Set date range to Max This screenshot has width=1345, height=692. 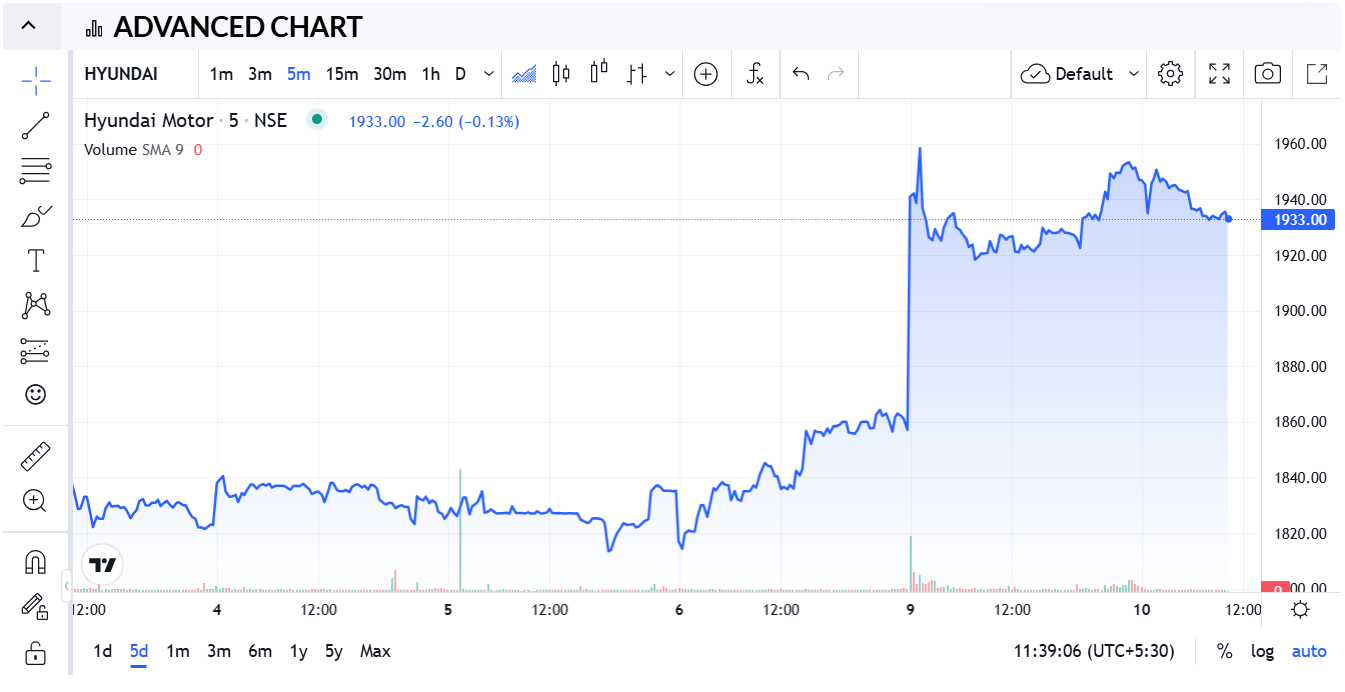pos(375,652)
